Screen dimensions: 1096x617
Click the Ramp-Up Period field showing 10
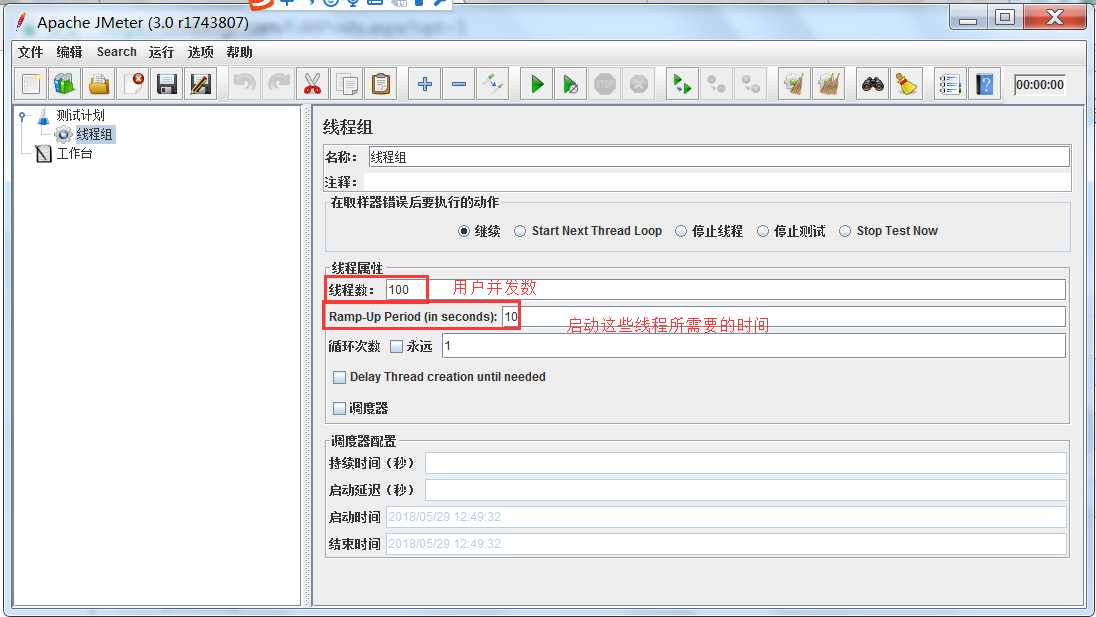point(784,317)
